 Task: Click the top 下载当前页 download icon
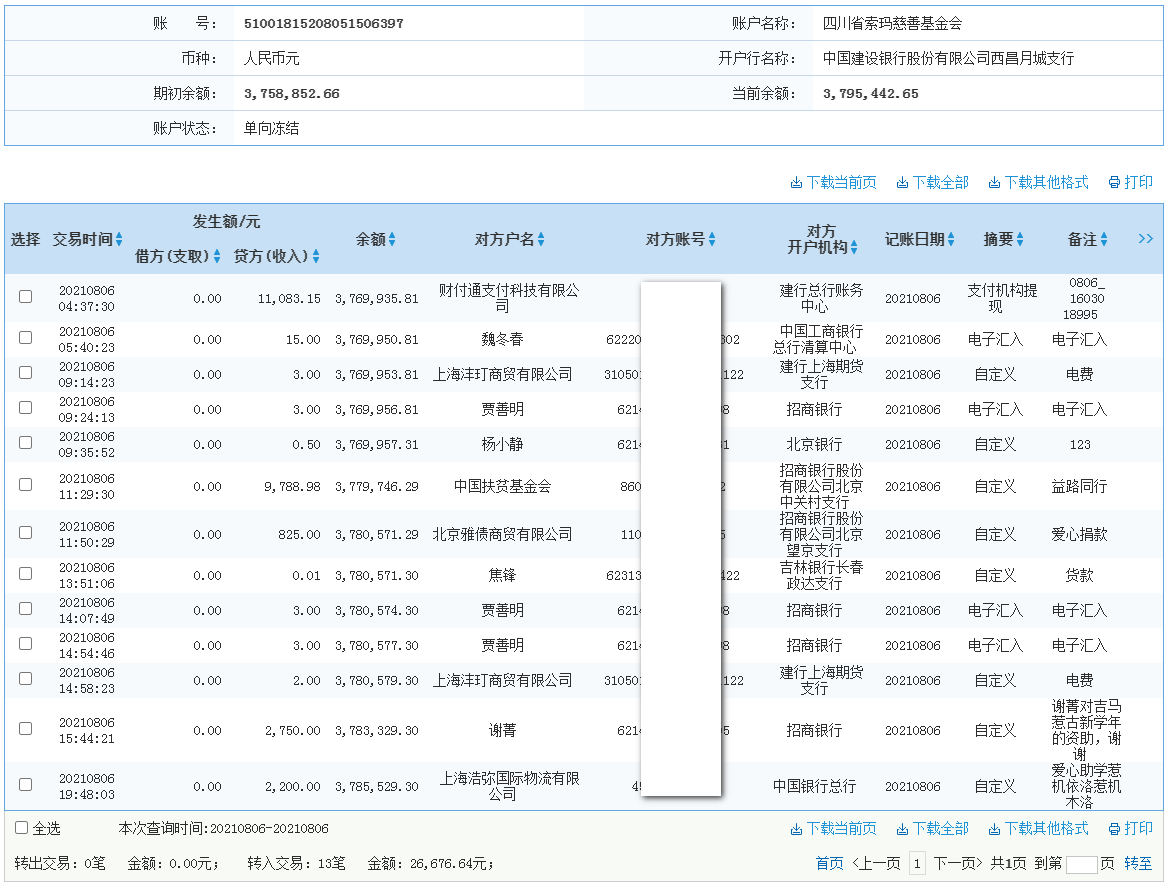click(x=798, y=182)
